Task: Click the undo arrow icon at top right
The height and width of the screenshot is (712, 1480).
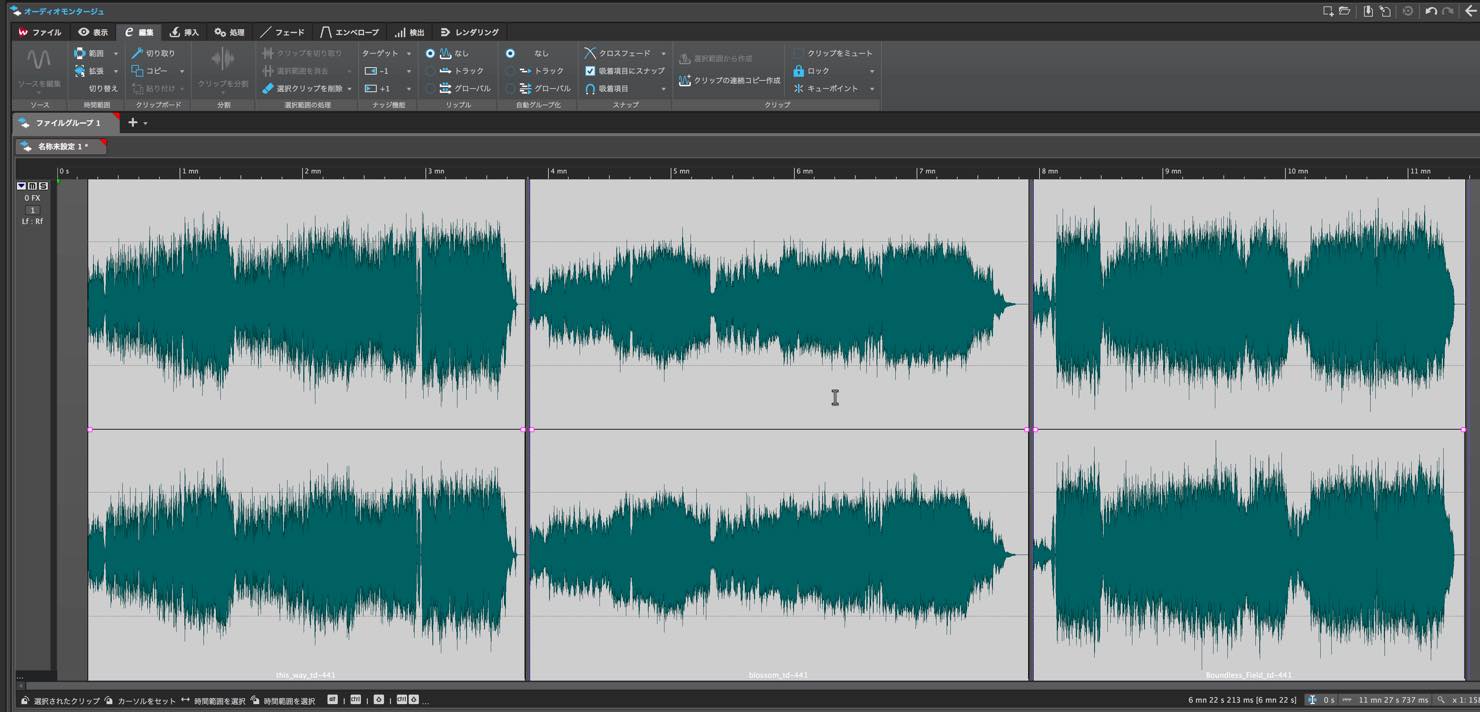Action: [x=1431, y=11]
